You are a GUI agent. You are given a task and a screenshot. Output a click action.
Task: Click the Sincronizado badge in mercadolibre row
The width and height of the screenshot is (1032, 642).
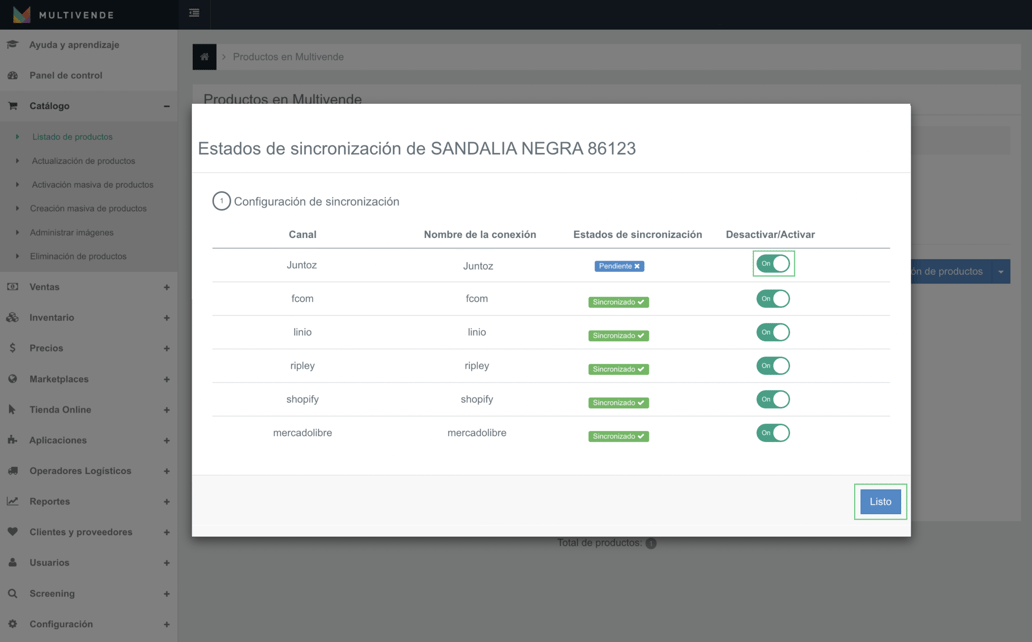pos(619,437)
